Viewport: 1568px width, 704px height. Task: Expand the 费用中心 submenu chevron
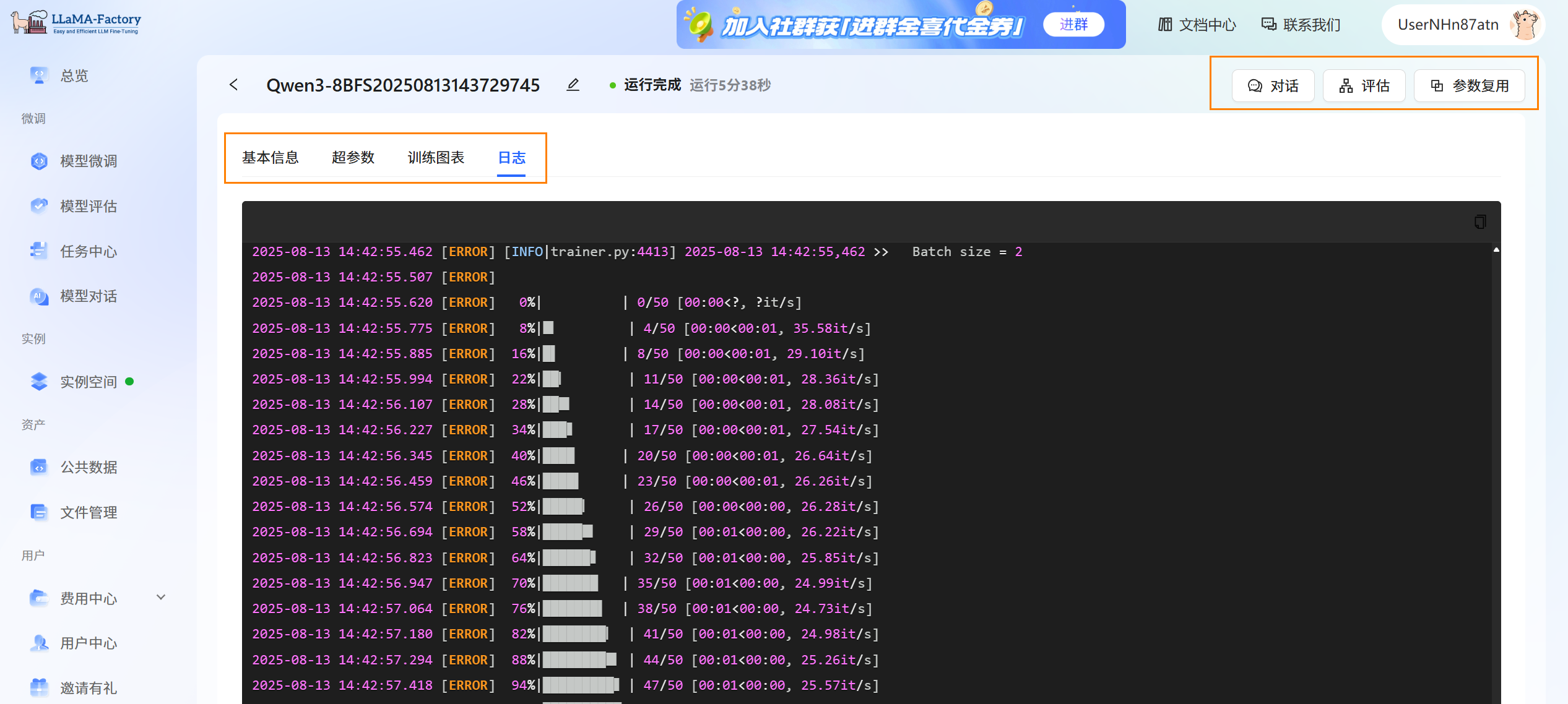point(161,598)
